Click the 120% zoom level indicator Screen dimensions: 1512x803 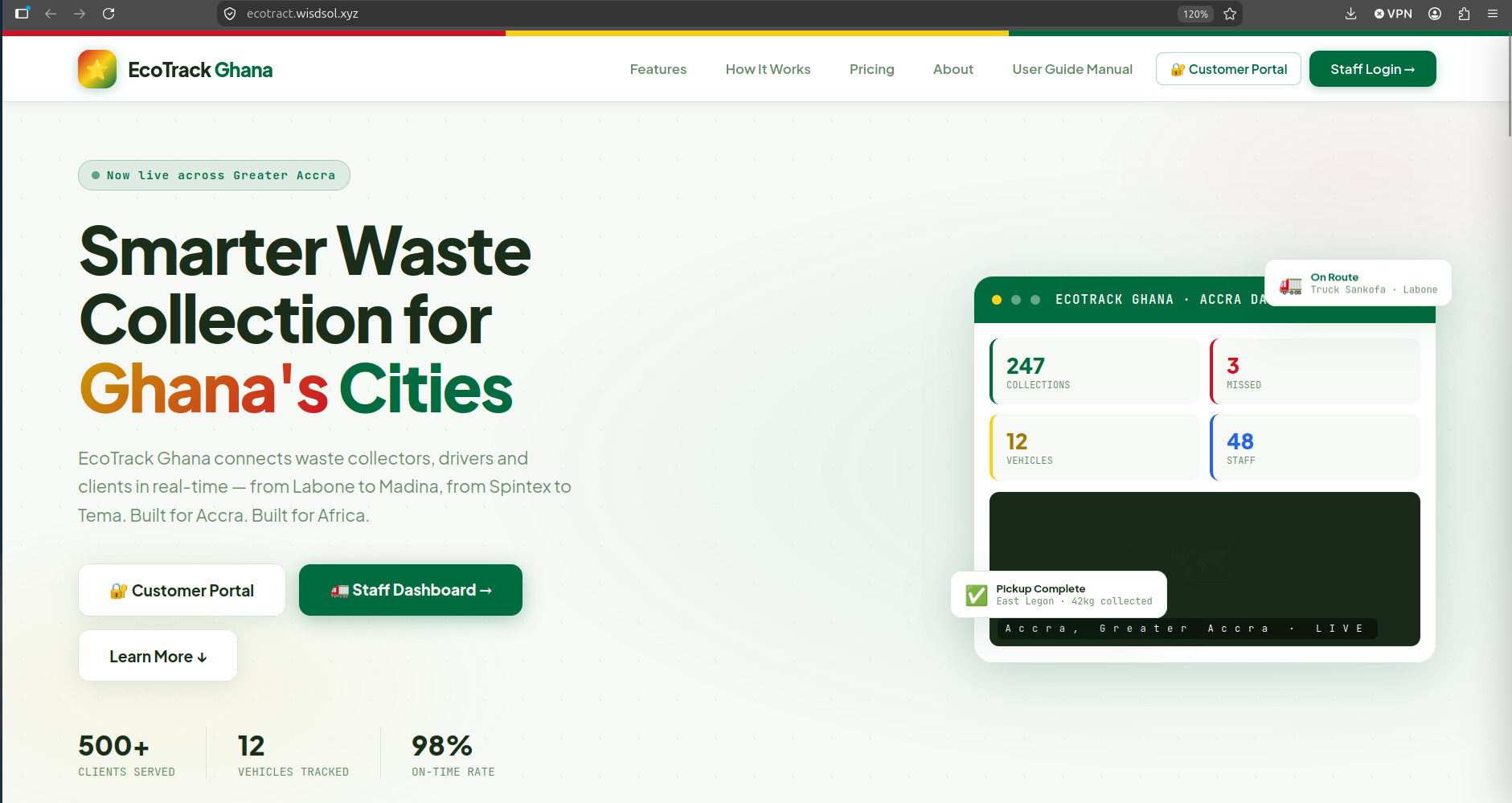tap(1195, 14)
